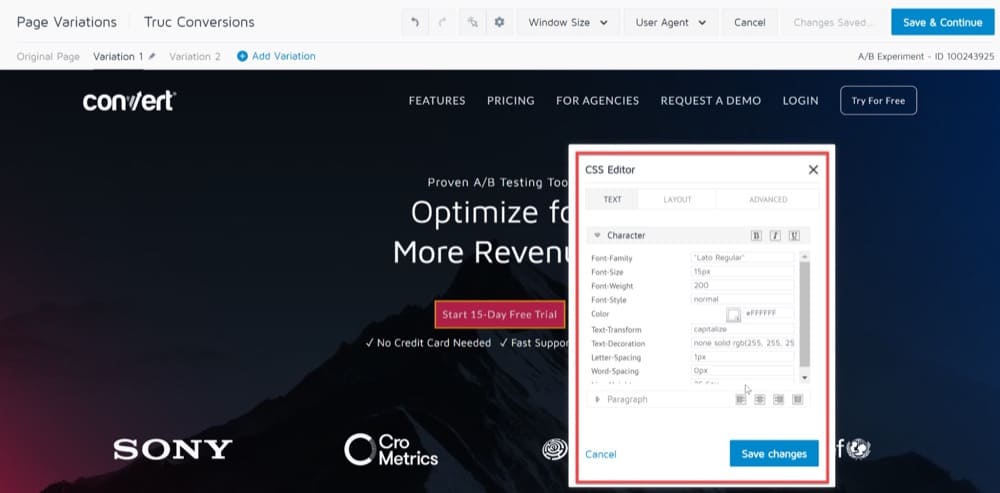Click the Font-Weight input field
This screenshot has height=493, width=1000.
click(743, 285)
